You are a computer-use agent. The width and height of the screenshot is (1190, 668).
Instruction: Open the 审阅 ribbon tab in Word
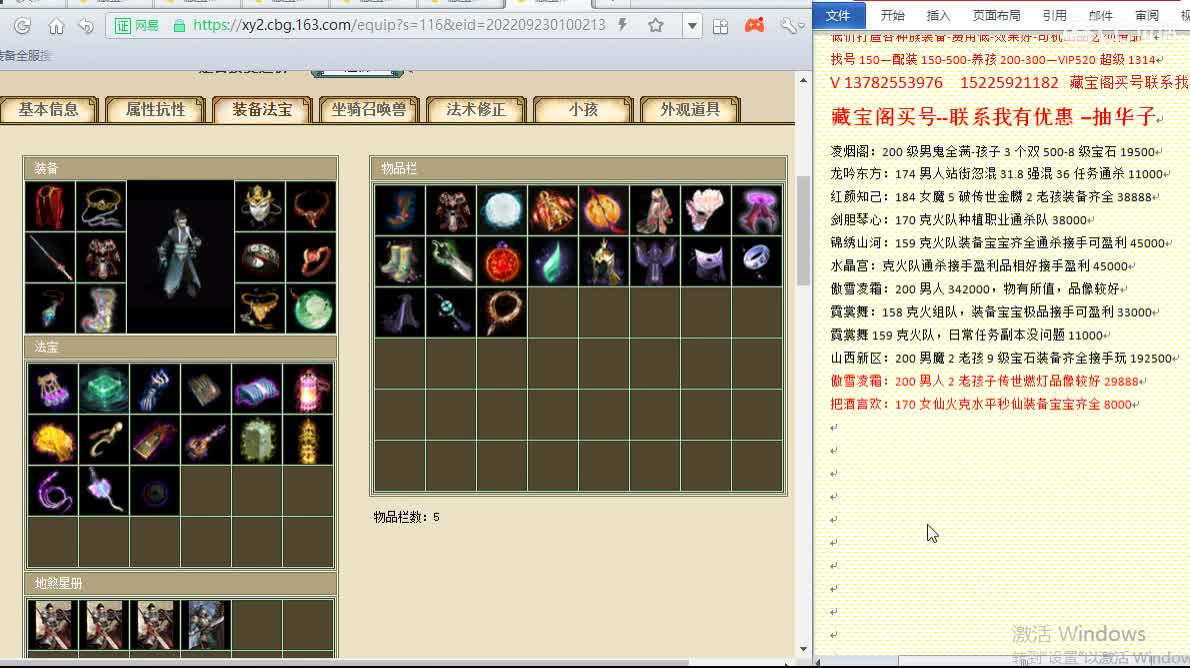tap(1147, 15)
